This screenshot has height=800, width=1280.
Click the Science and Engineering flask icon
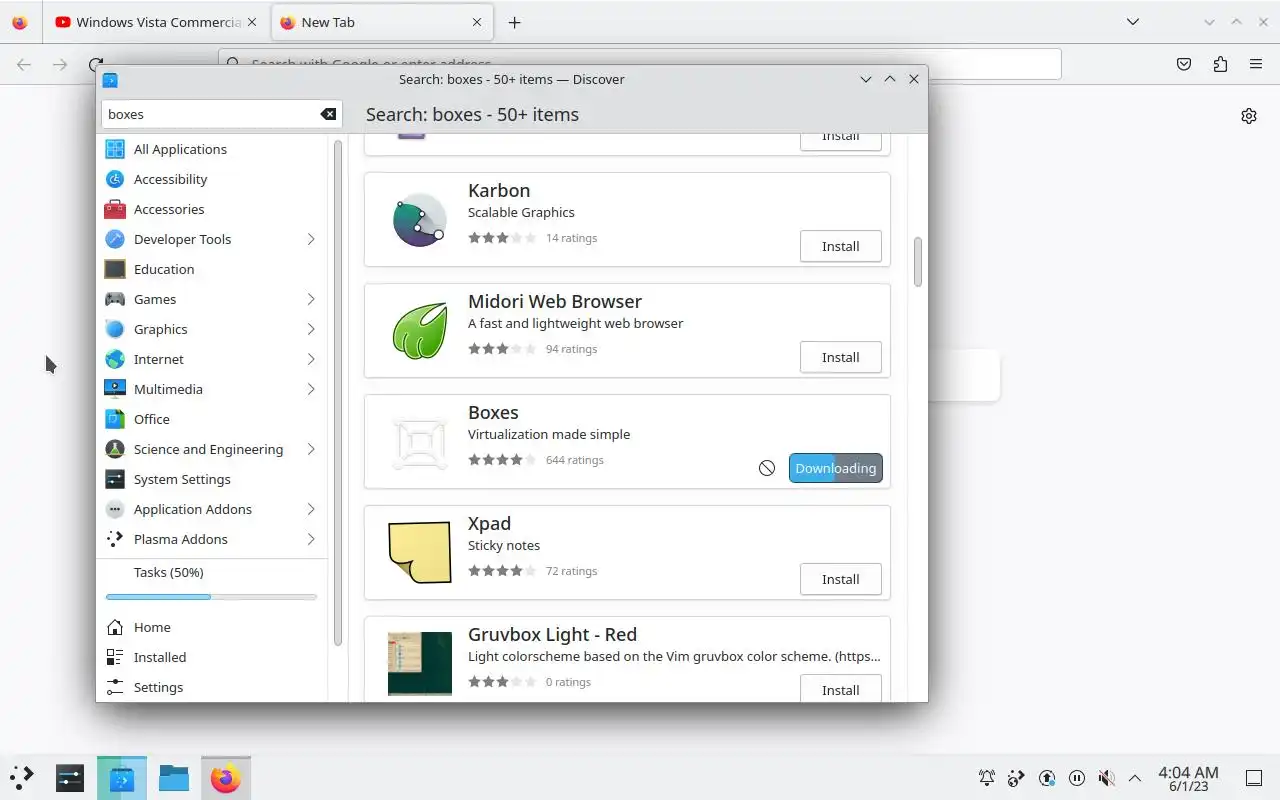click(115, 449)
